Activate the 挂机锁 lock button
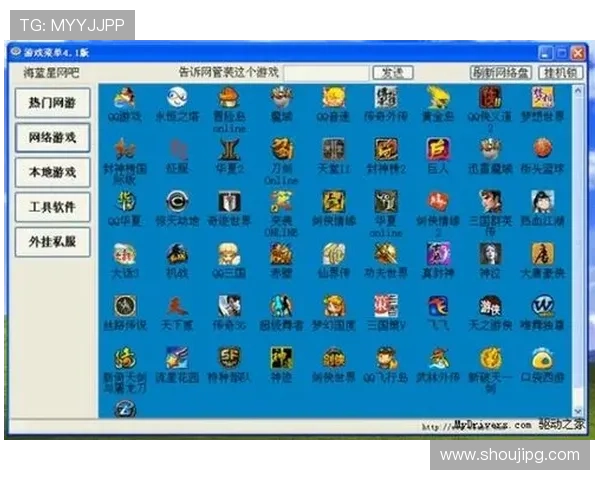Screen dimensions: 600x480 click(x=561, y=73)
